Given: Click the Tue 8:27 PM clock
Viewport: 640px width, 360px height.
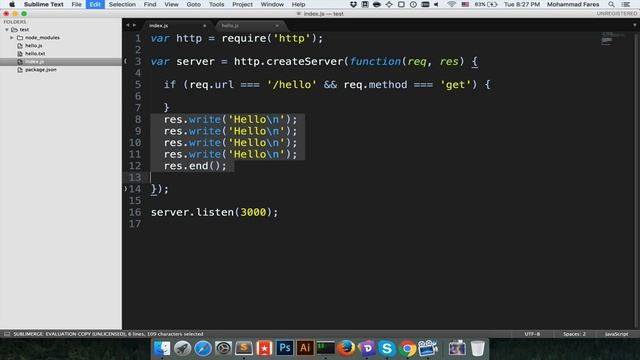Looking at the screenshot, I should (x=522, y=4).
